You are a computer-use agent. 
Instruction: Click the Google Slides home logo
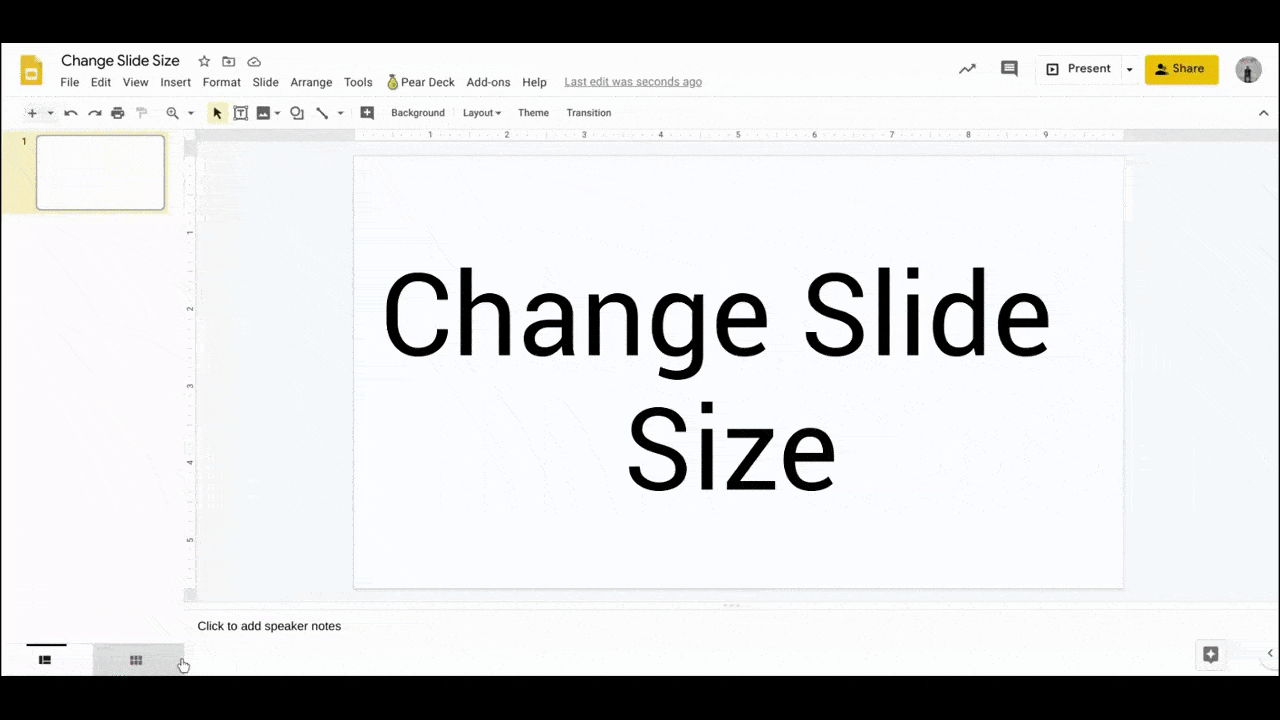tap(32, 70)
